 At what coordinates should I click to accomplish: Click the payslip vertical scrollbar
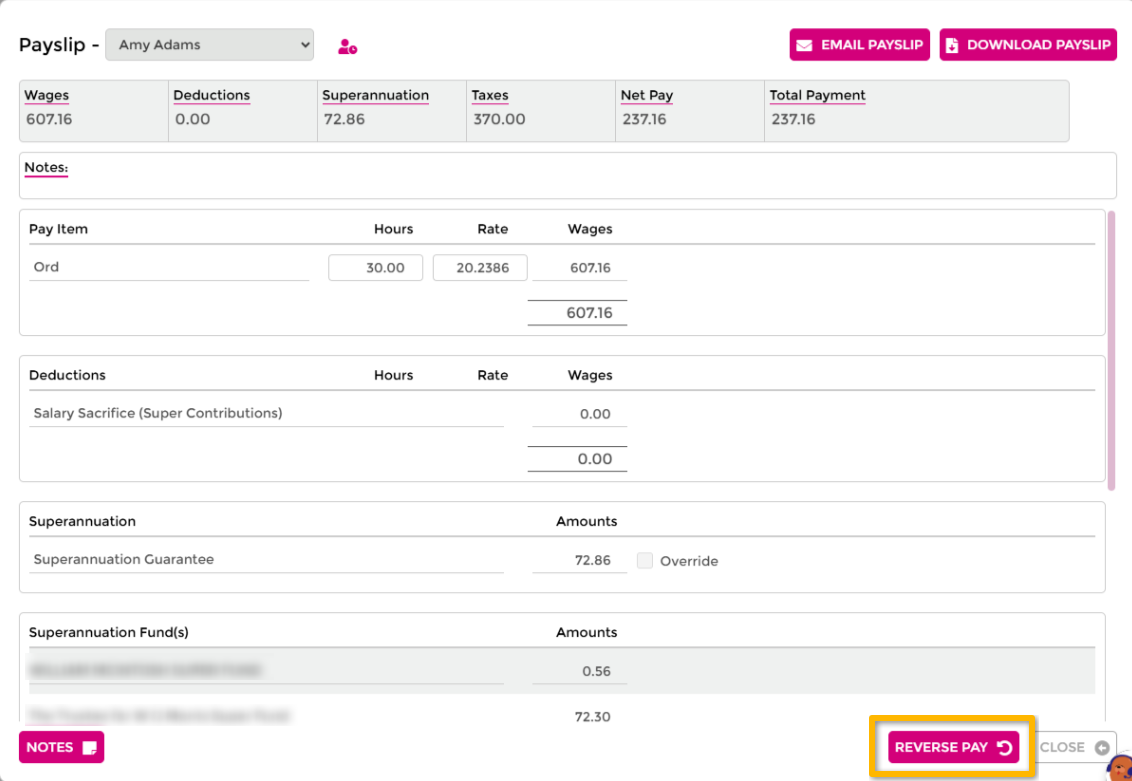click(1111, 351)
